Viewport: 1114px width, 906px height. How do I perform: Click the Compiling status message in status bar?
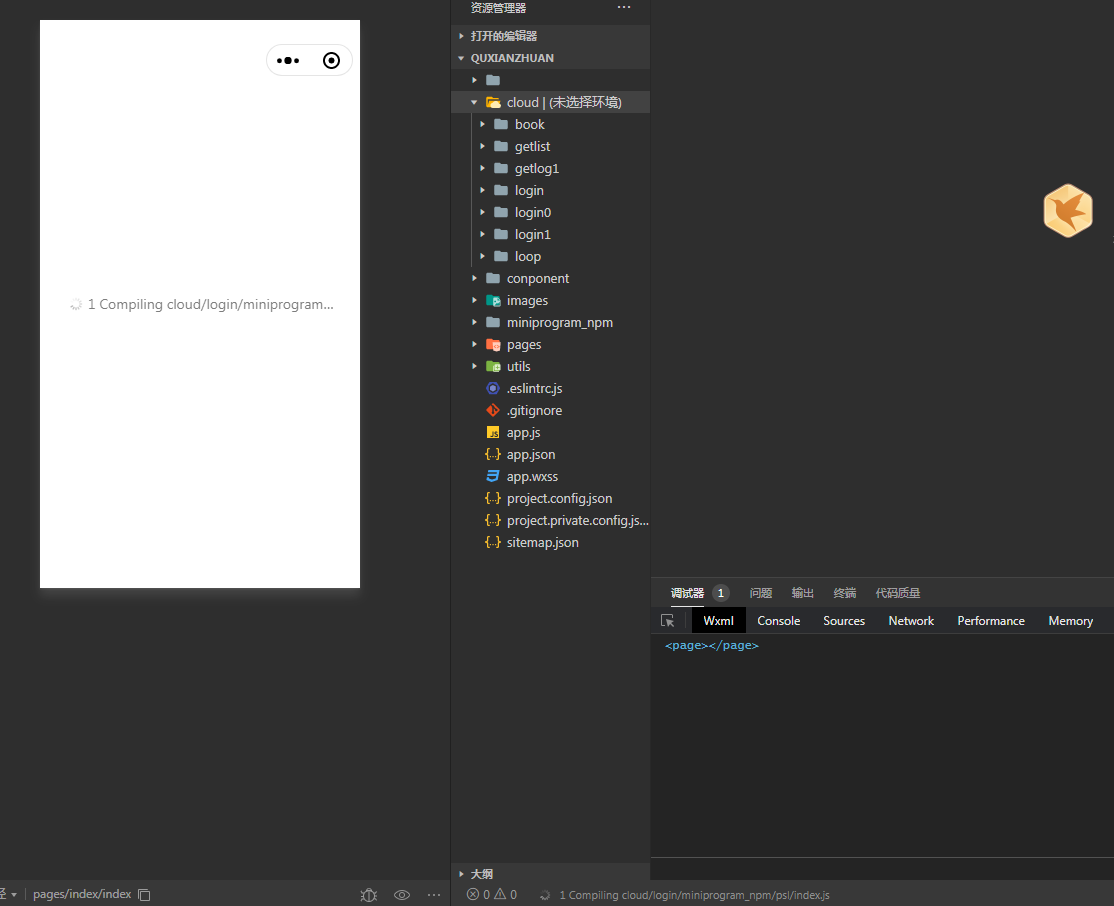coord(694,895)
